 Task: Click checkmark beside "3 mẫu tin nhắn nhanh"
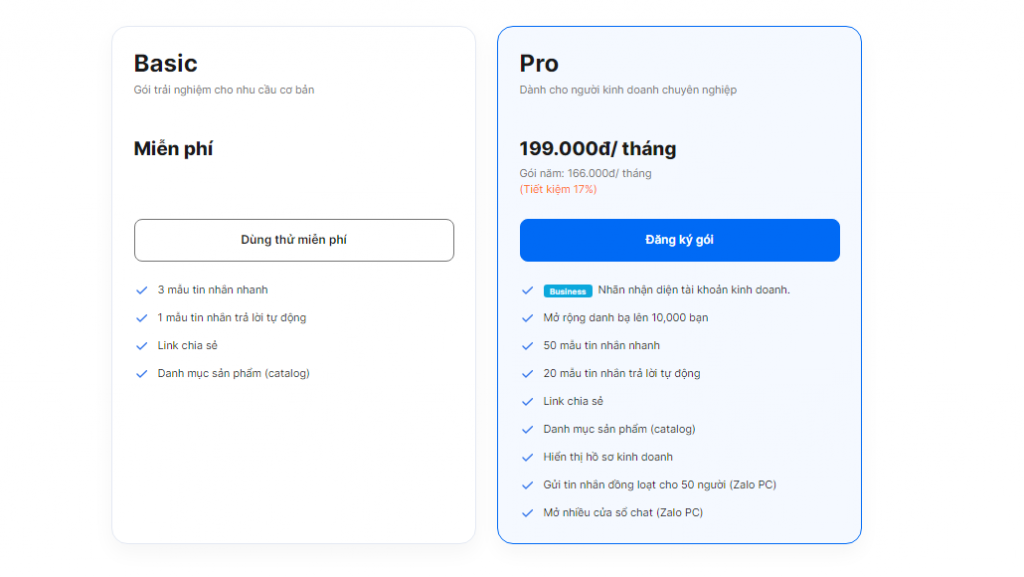coord(142,290)
